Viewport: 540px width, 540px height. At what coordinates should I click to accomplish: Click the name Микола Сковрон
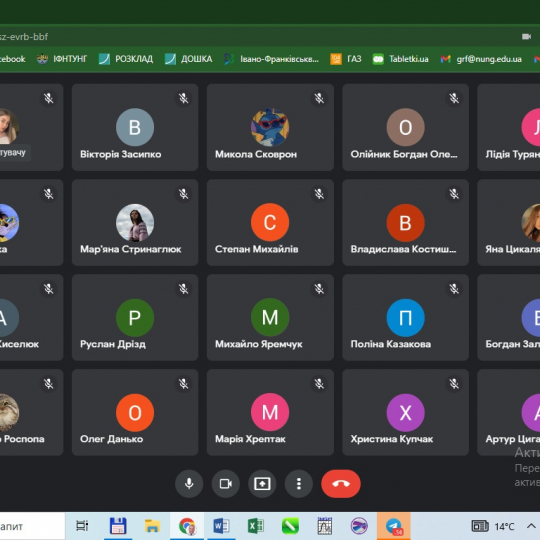(x=256, y=154)
